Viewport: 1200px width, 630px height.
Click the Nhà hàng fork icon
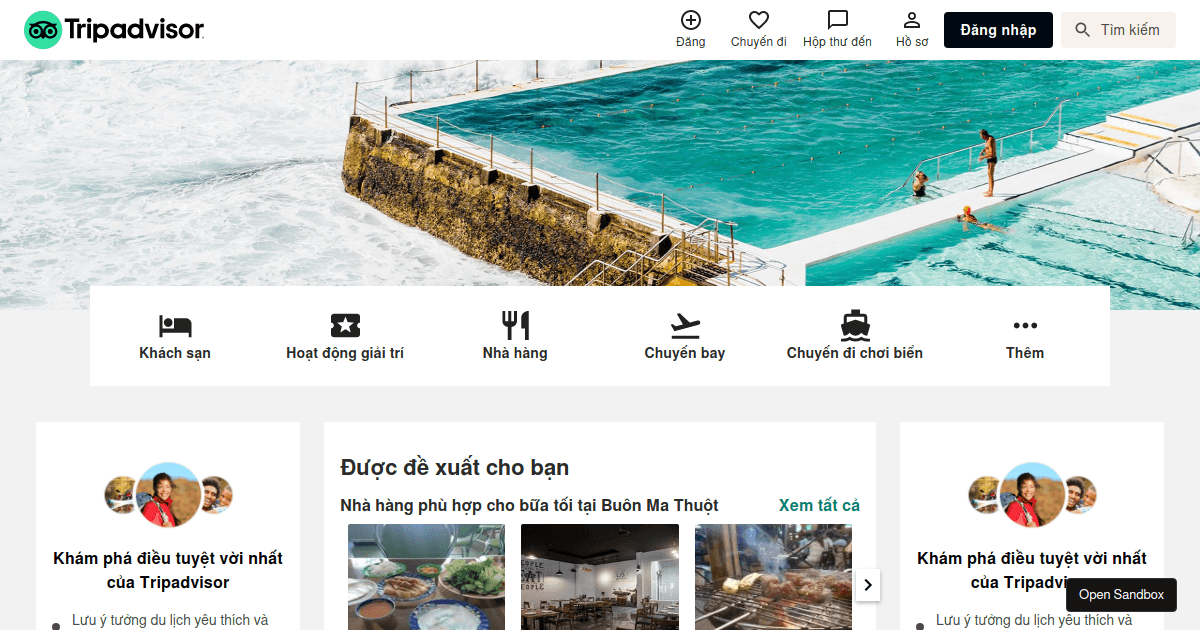click(515, 322)
